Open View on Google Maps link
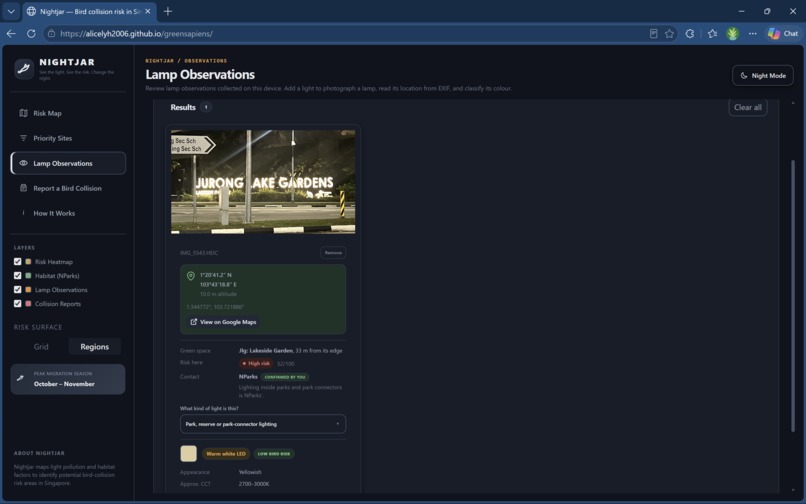Screen dimensions: 806x504 223,322
